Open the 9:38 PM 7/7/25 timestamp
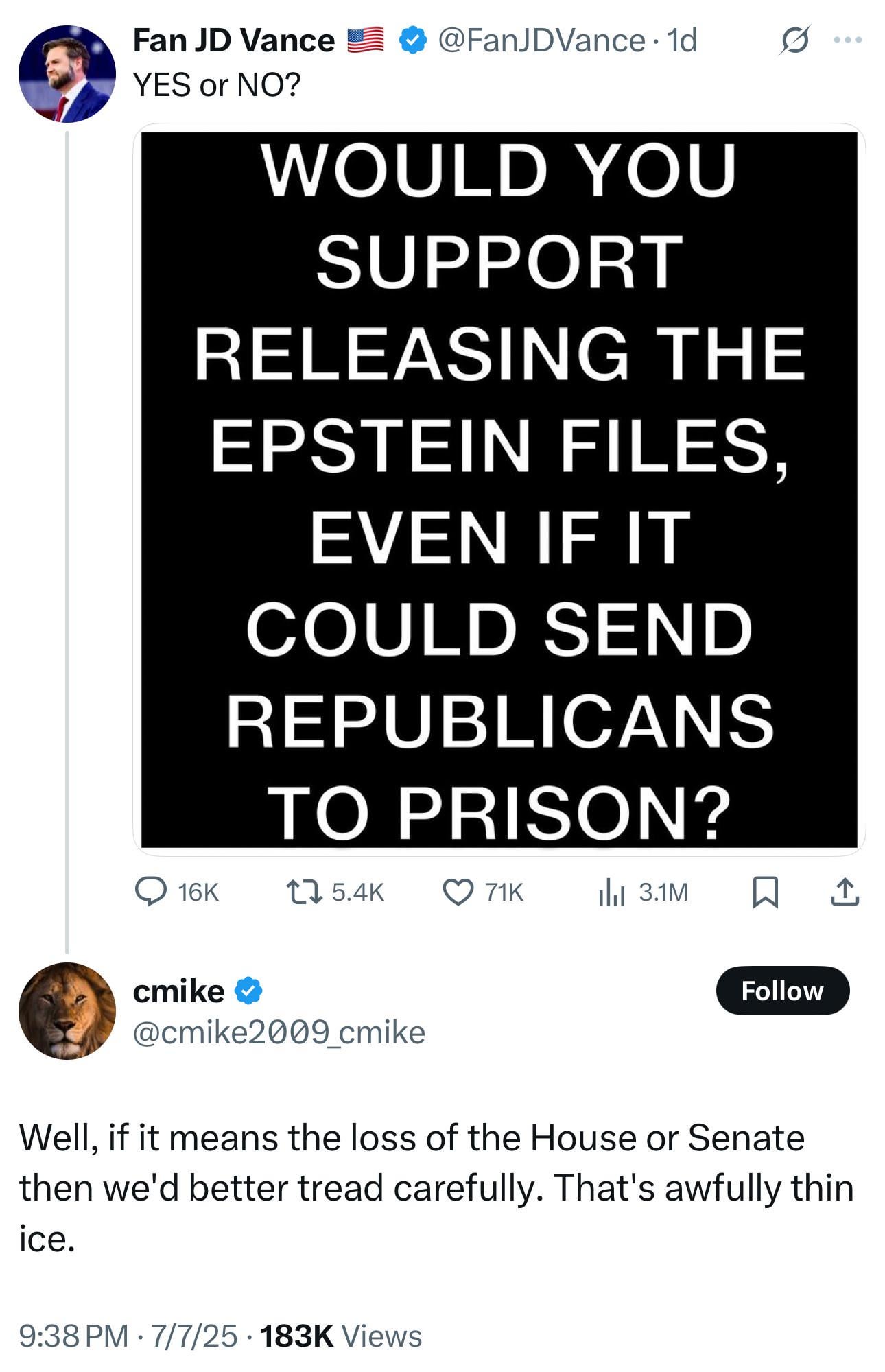Viewport: 885px width, 1372px height. coord(128,1336)
